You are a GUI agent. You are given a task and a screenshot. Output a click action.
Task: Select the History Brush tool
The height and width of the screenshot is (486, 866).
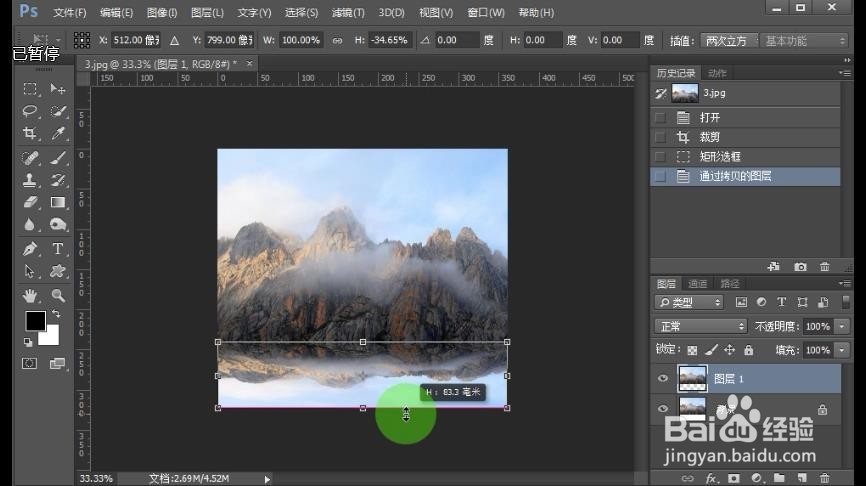tap(57, 180)
